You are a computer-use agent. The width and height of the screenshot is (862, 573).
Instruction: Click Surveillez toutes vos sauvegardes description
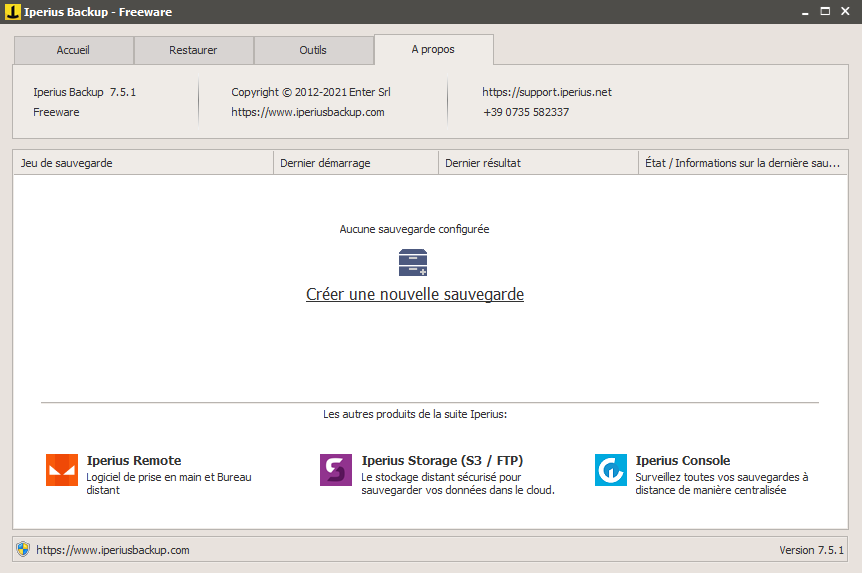tap(722, 483)
